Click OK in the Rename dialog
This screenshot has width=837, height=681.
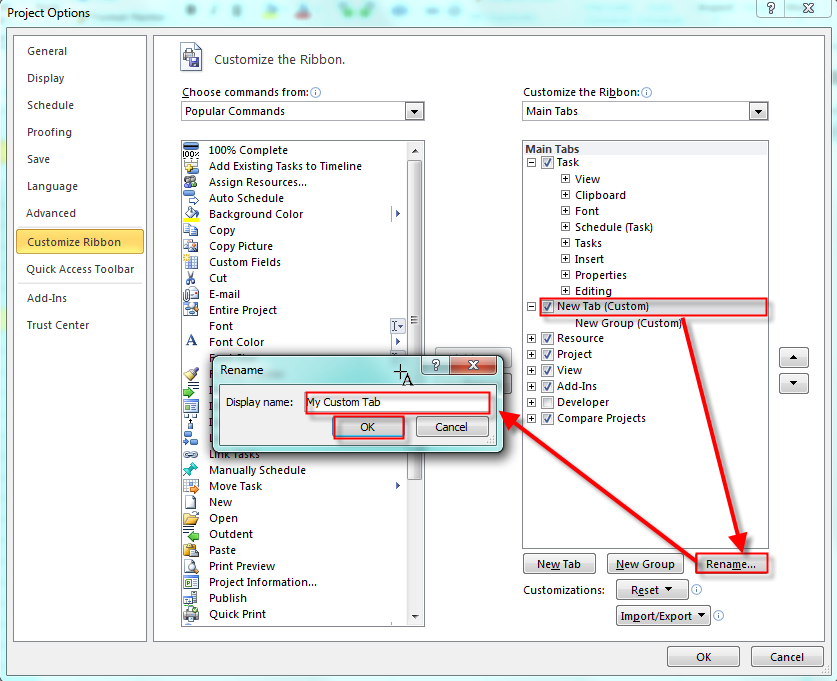pyautogui.click(x=368, y=427)
